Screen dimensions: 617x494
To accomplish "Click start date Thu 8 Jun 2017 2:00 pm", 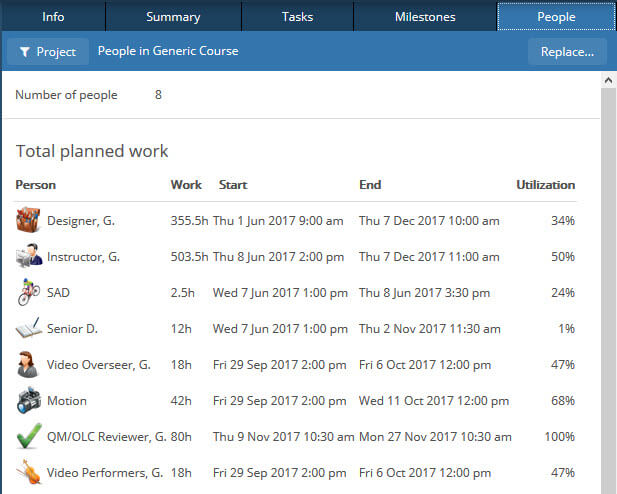I will 279,257.
